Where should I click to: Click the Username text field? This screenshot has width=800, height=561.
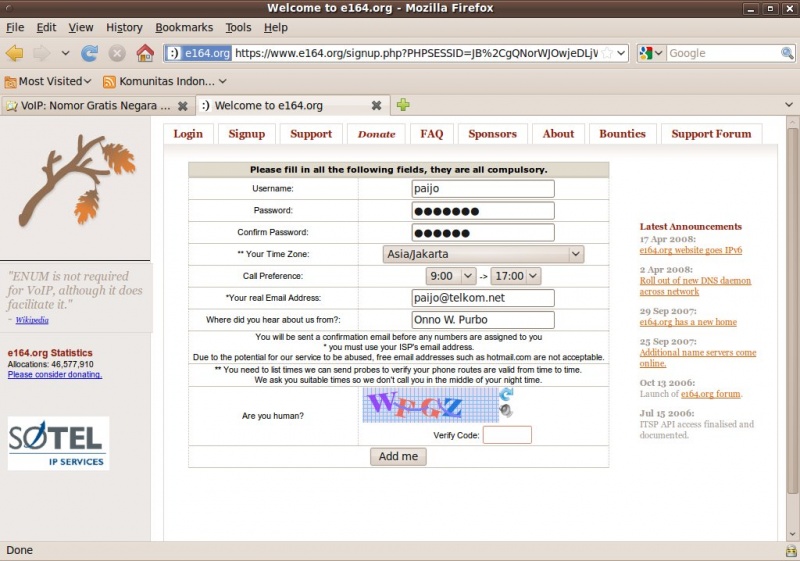tap(483, 188)
